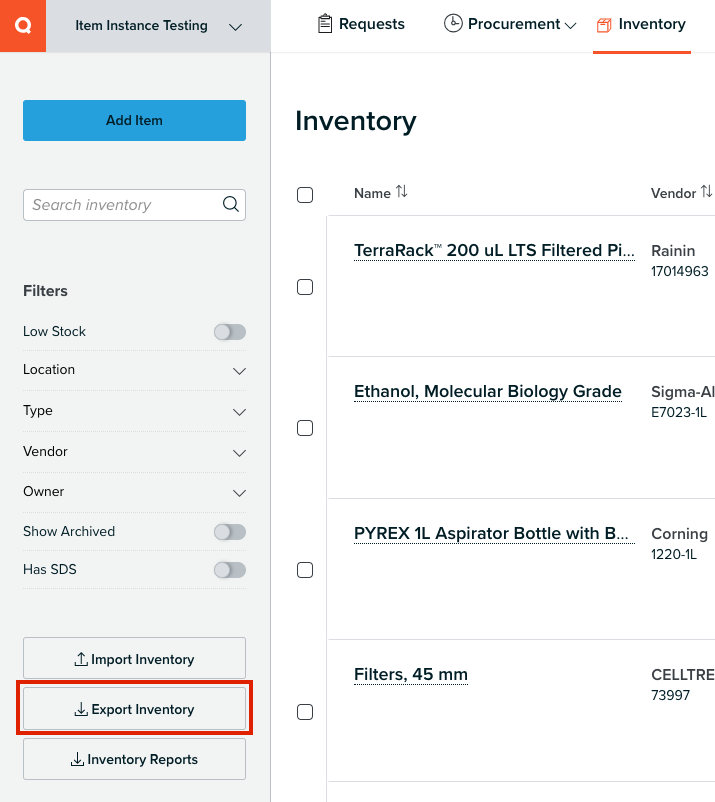
Task: Check the PYREX 1L Aspirator Bottle checkbox
Action: pyautogui.click(x=305, y=570)
